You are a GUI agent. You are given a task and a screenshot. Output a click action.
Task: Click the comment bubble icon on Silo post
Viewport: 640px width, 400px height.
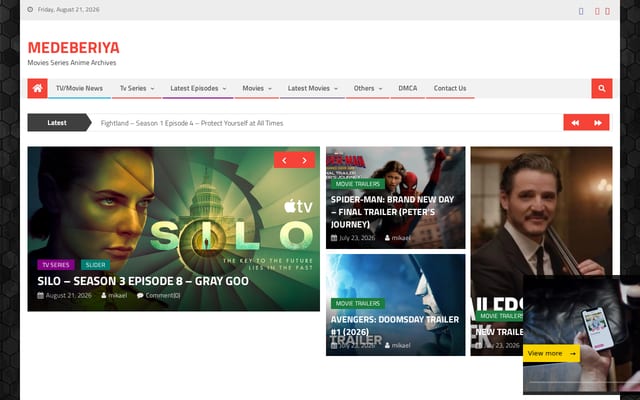coord(140,295)
